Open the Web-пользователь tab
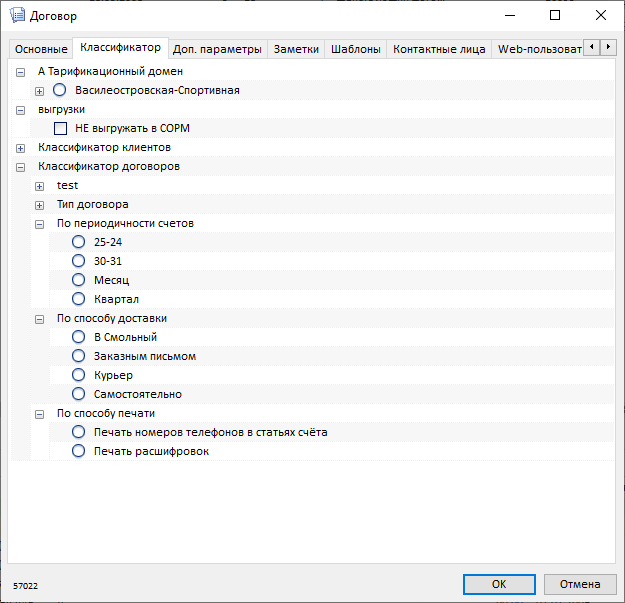The image size is (625, 603). [x=538, y=49]
